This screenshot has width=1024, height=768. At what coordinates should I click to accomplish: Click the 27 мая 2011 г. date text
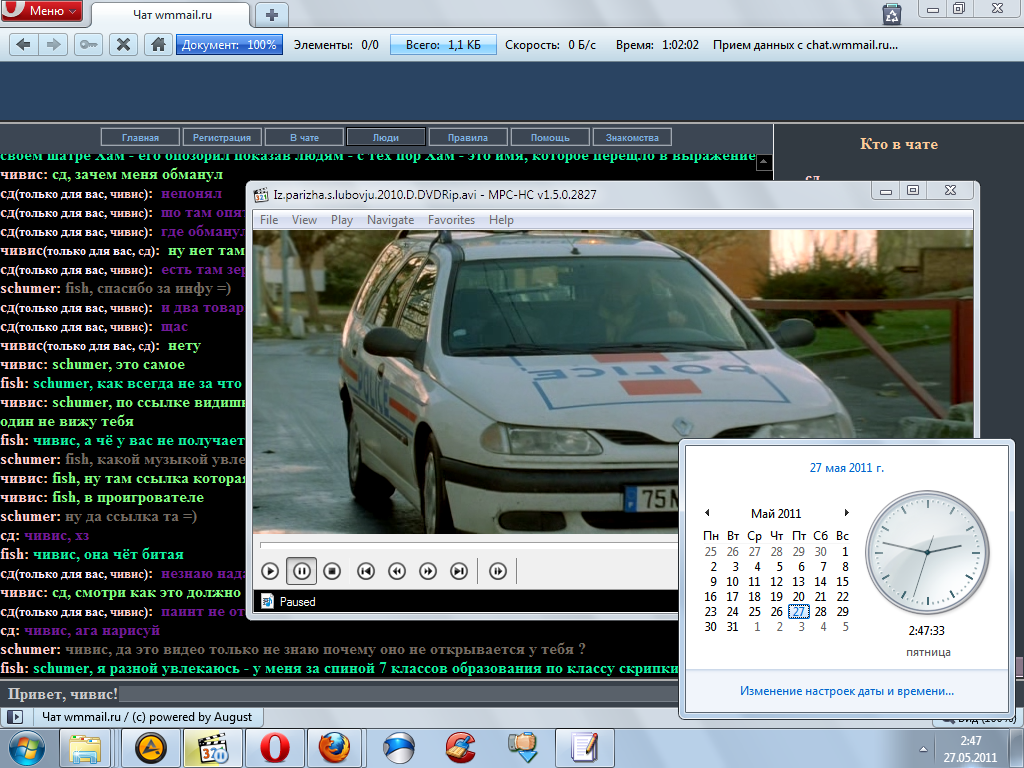coord(846,468)
